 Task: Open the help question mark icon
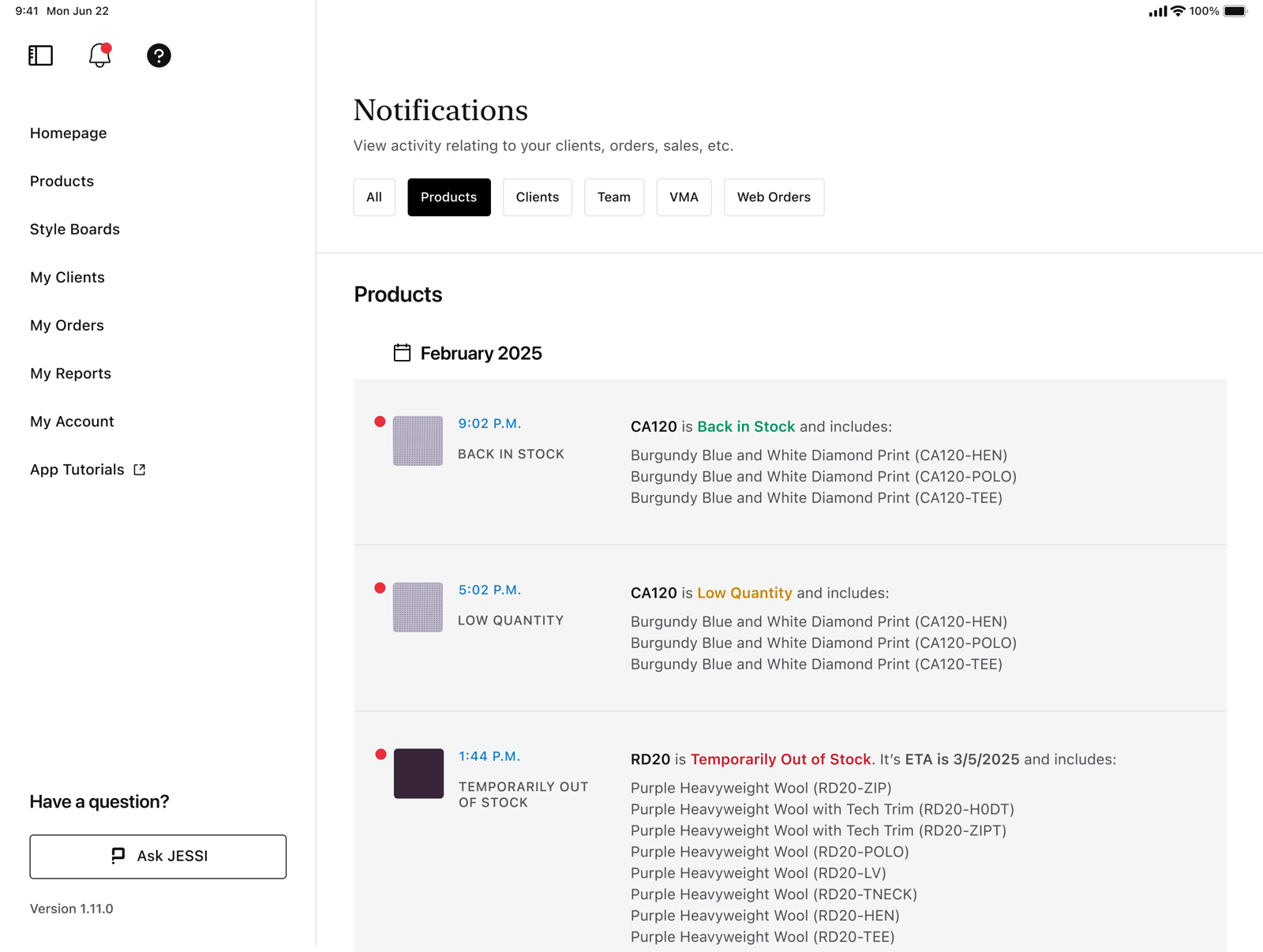159,55
